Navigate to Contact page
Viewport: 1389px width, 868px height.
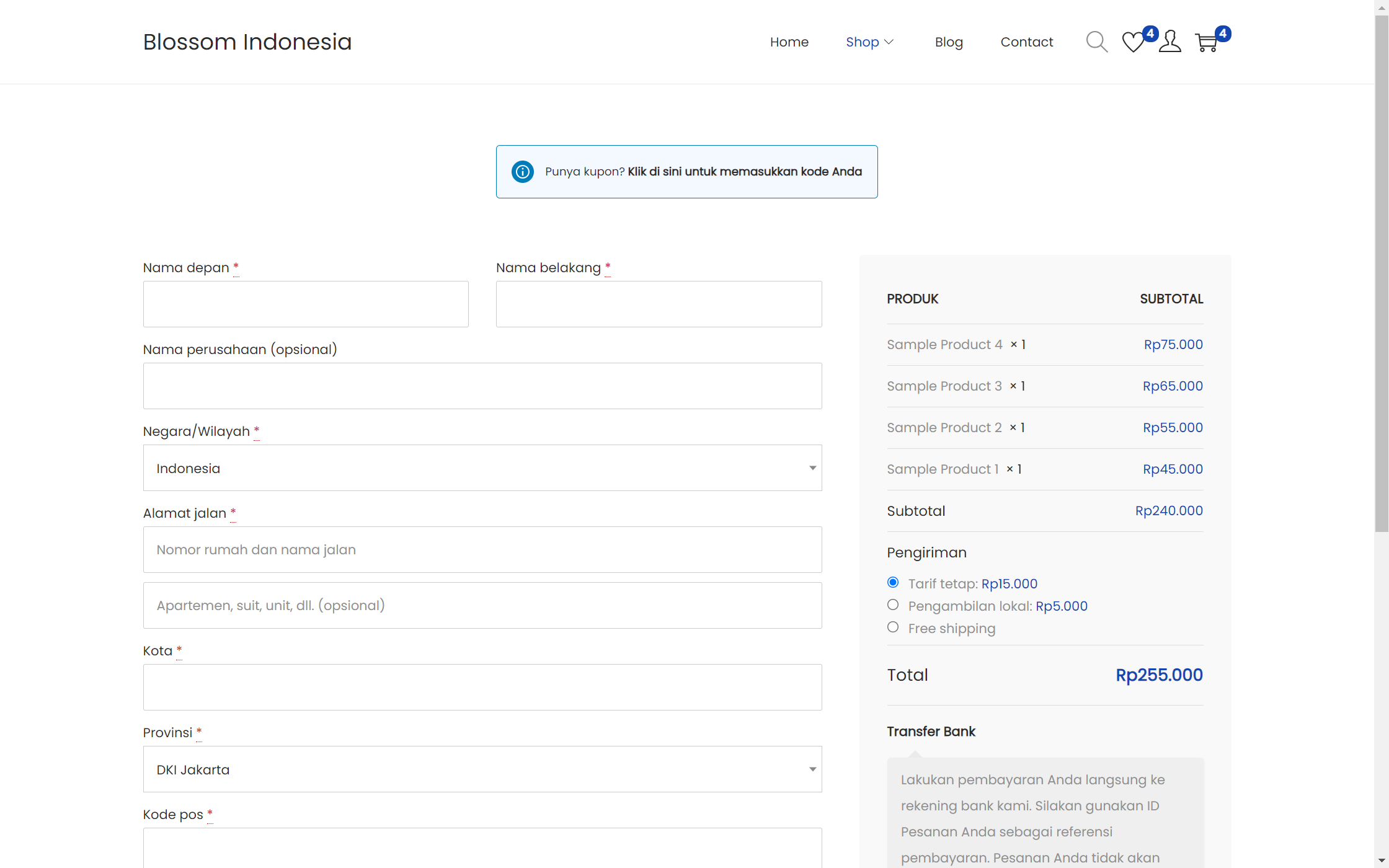coord(1026,42)
